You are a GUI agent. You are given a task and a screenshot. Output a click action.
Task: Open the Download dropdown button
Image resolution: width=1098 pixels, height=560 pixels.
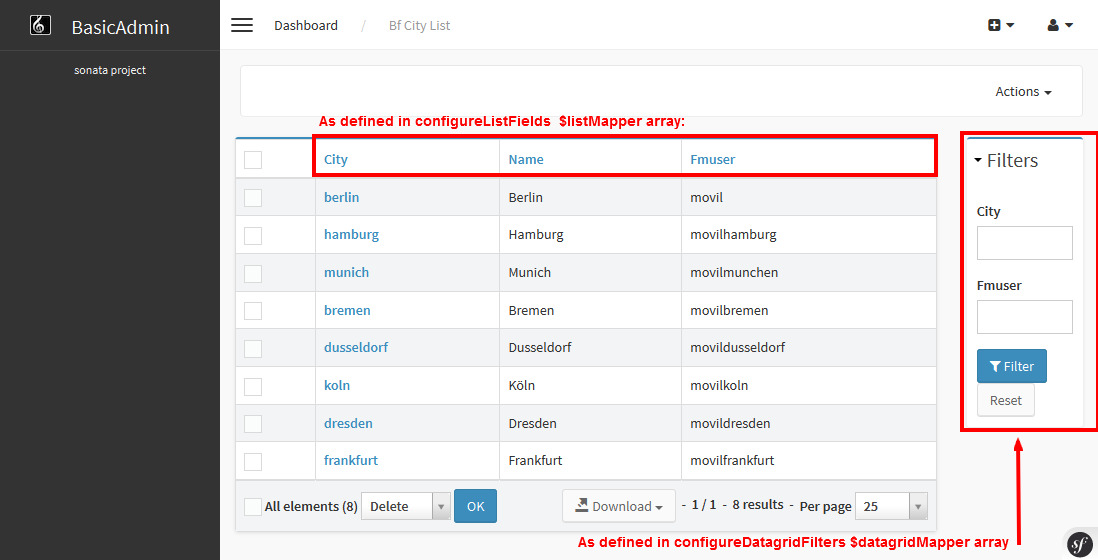618,507
